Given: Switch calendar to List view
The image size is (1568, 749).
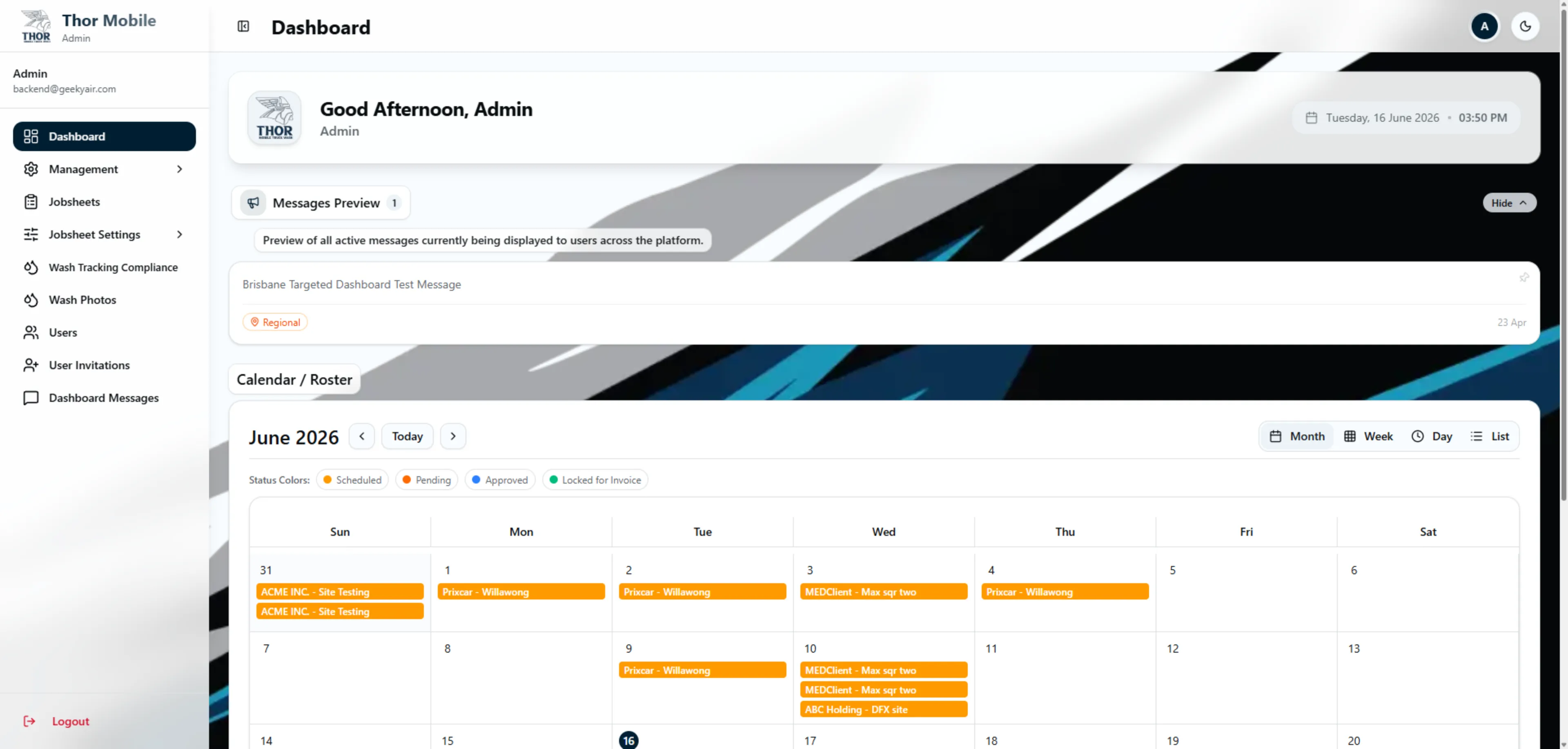Looking at the screenshot, I should 1490,437.
